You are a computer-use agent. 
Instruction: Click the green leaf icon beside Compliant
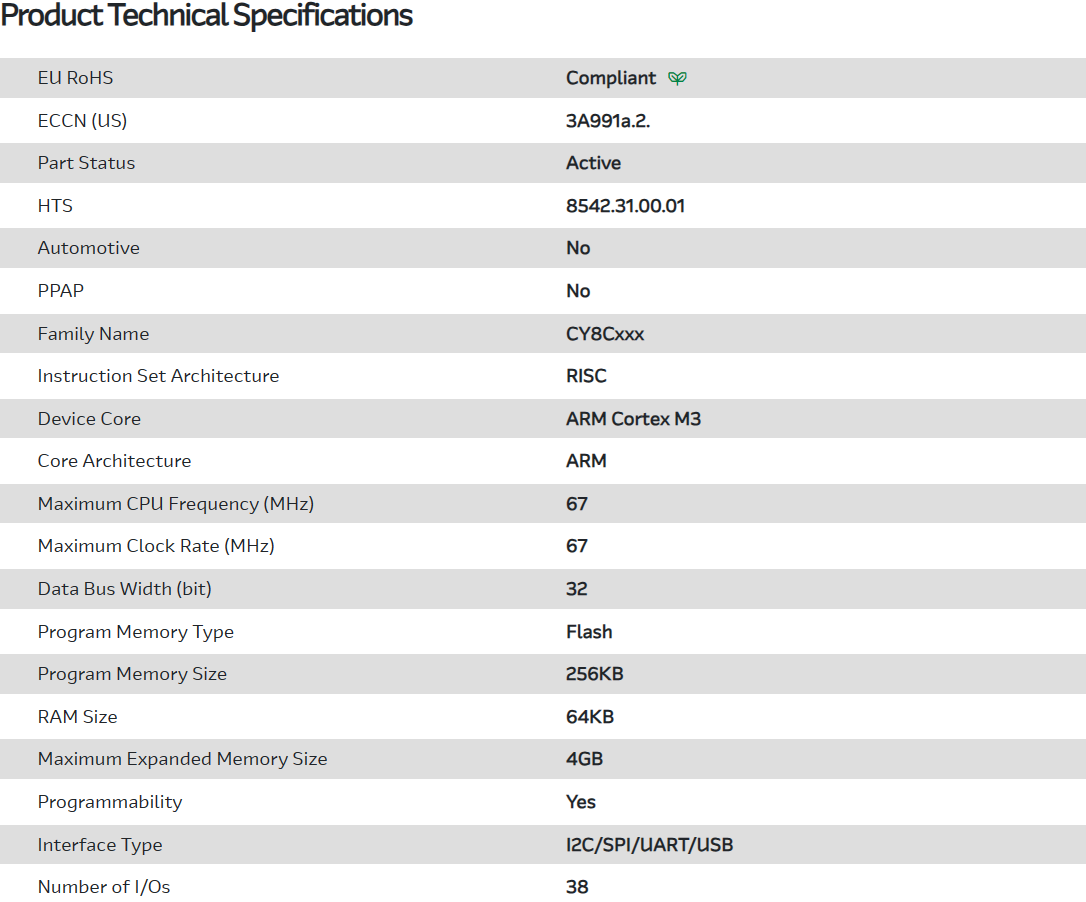pyautogui.click(x=678, y=78)
